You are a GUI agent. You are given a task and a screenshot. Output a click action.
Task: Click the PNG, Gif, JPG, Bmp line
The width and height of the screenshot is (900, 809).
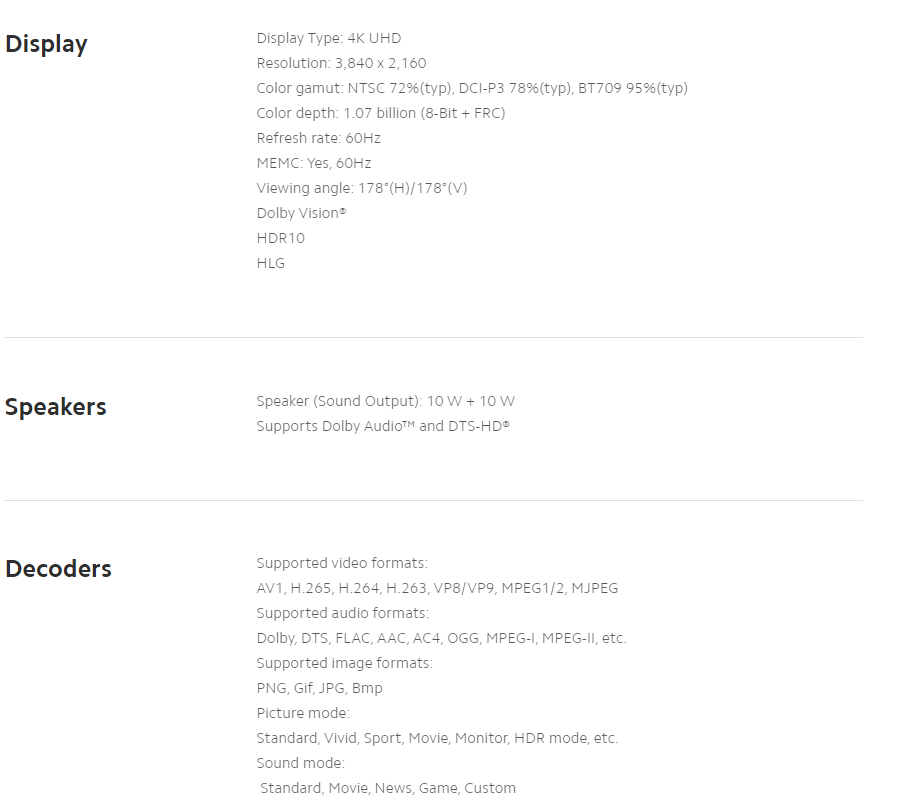(x=319, y=688)
